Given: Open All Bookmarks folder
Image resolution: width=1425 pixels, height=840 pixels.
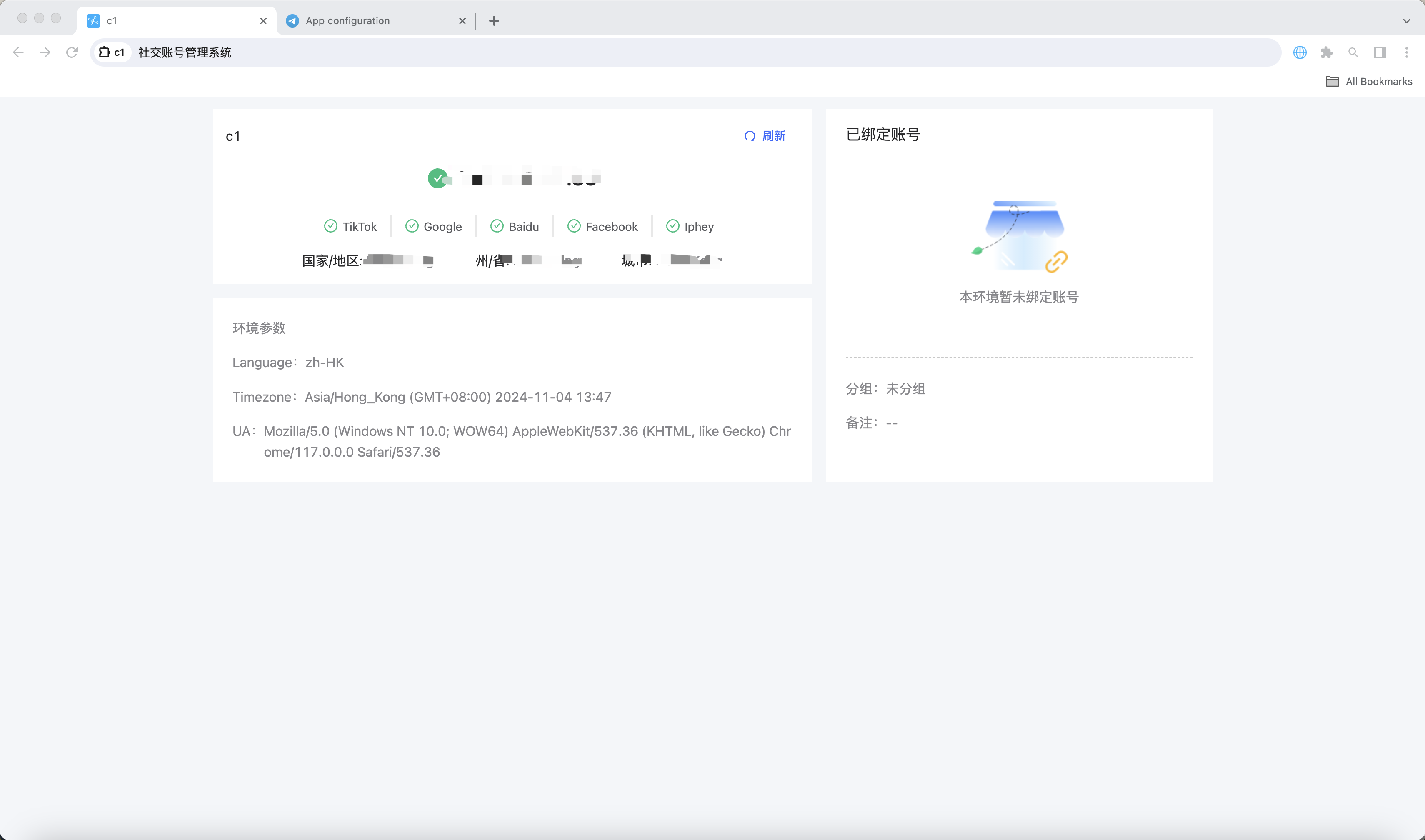Looking at the screenshot, I should 1368,82.
